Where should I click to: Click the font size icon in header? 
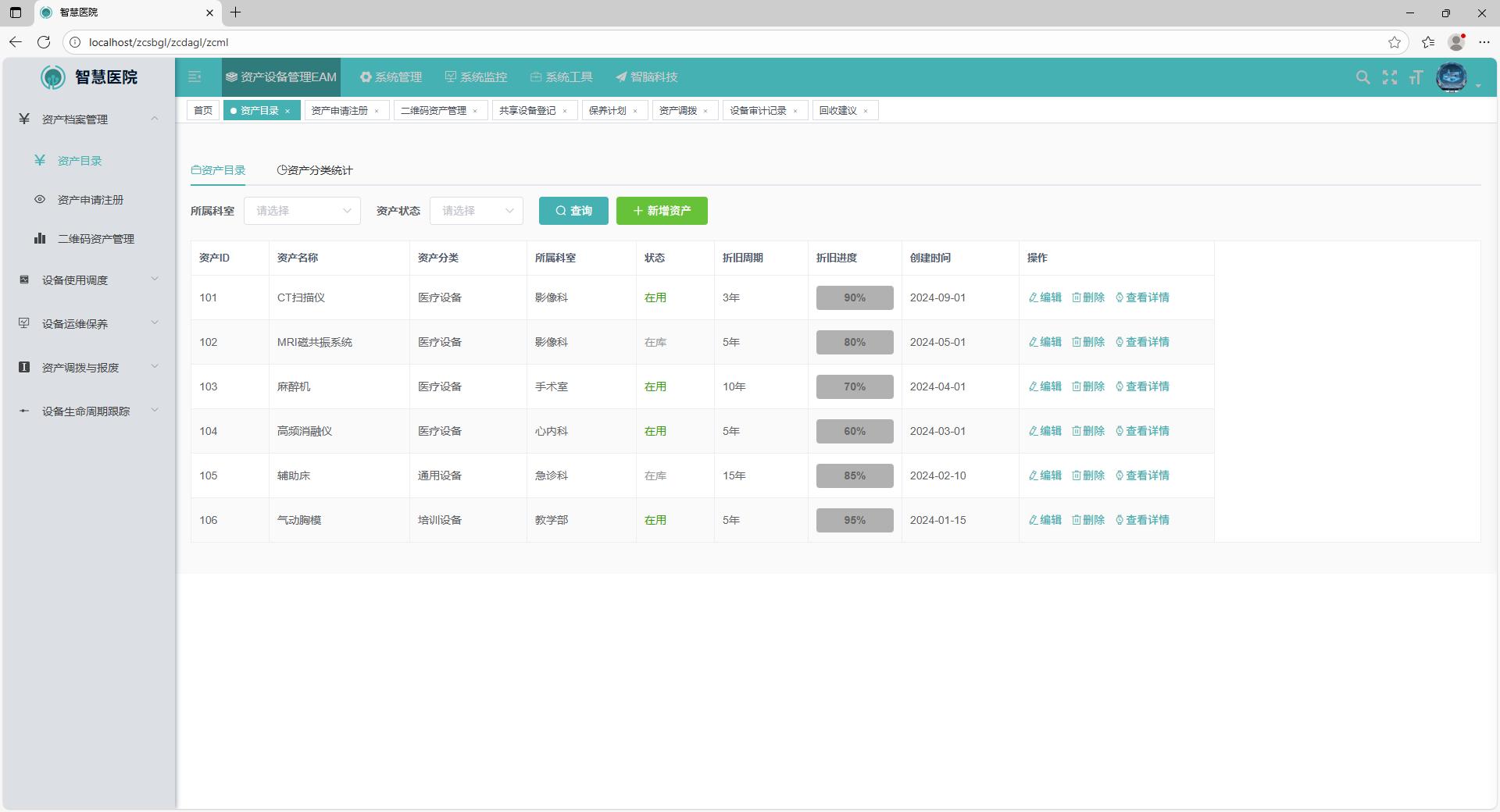[1416, 77]
